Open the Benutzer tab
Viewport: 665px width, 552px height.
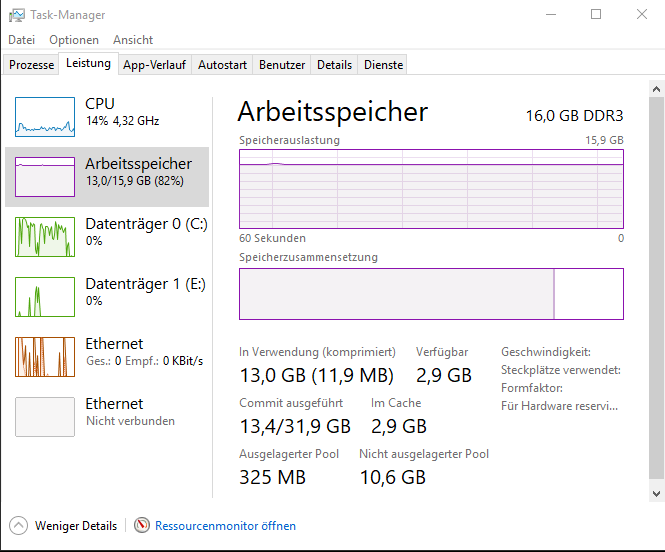coord(282,65)
